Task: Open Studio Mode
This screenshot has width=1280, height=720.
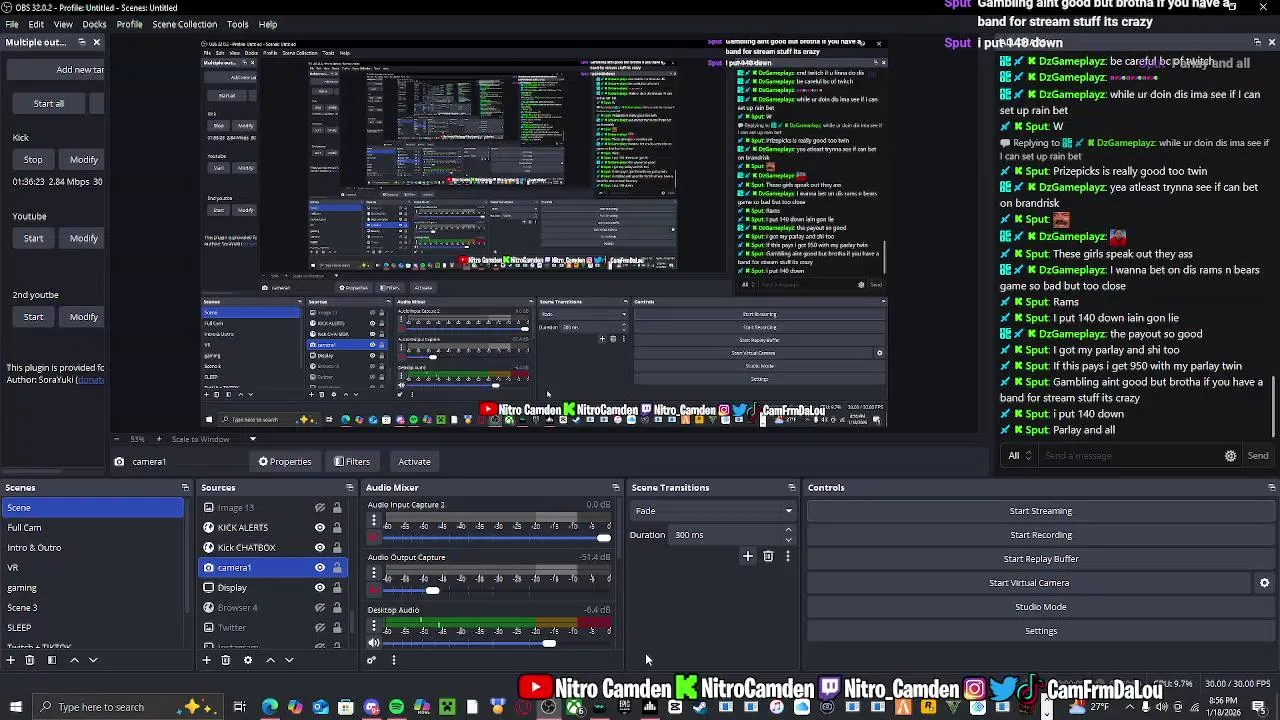Action: pyautogui.click(x=1040, y=607)
